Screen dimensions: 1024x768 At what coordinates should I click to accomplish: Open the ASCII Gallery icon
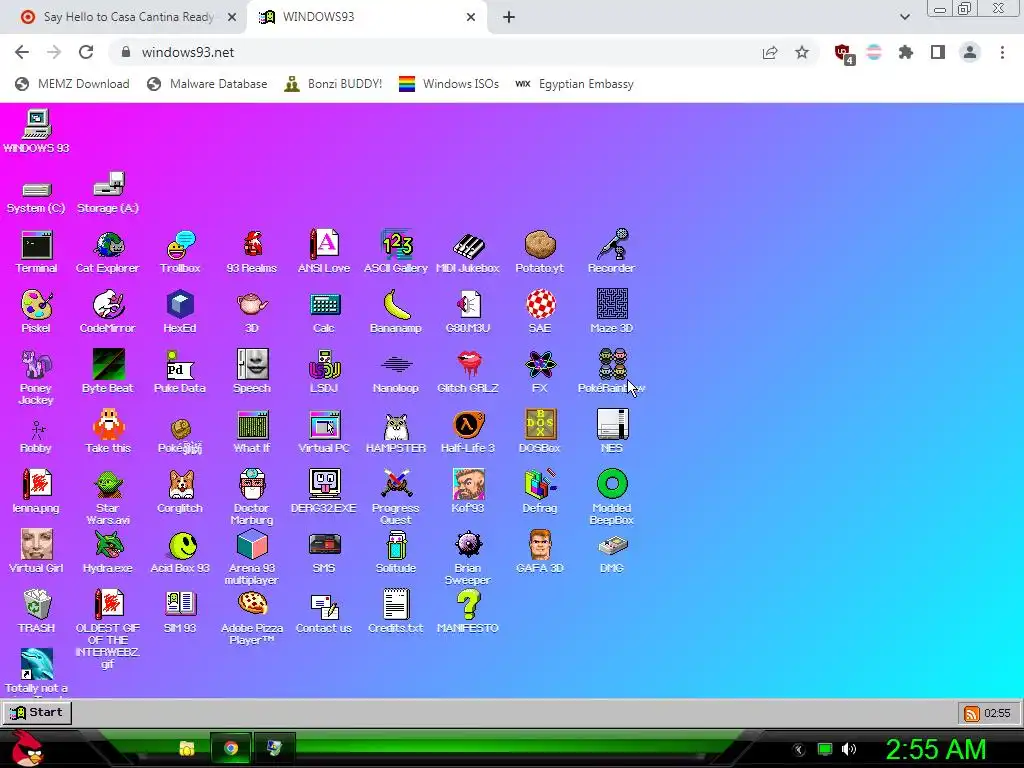pyautogui.click(x=396, y=251)
